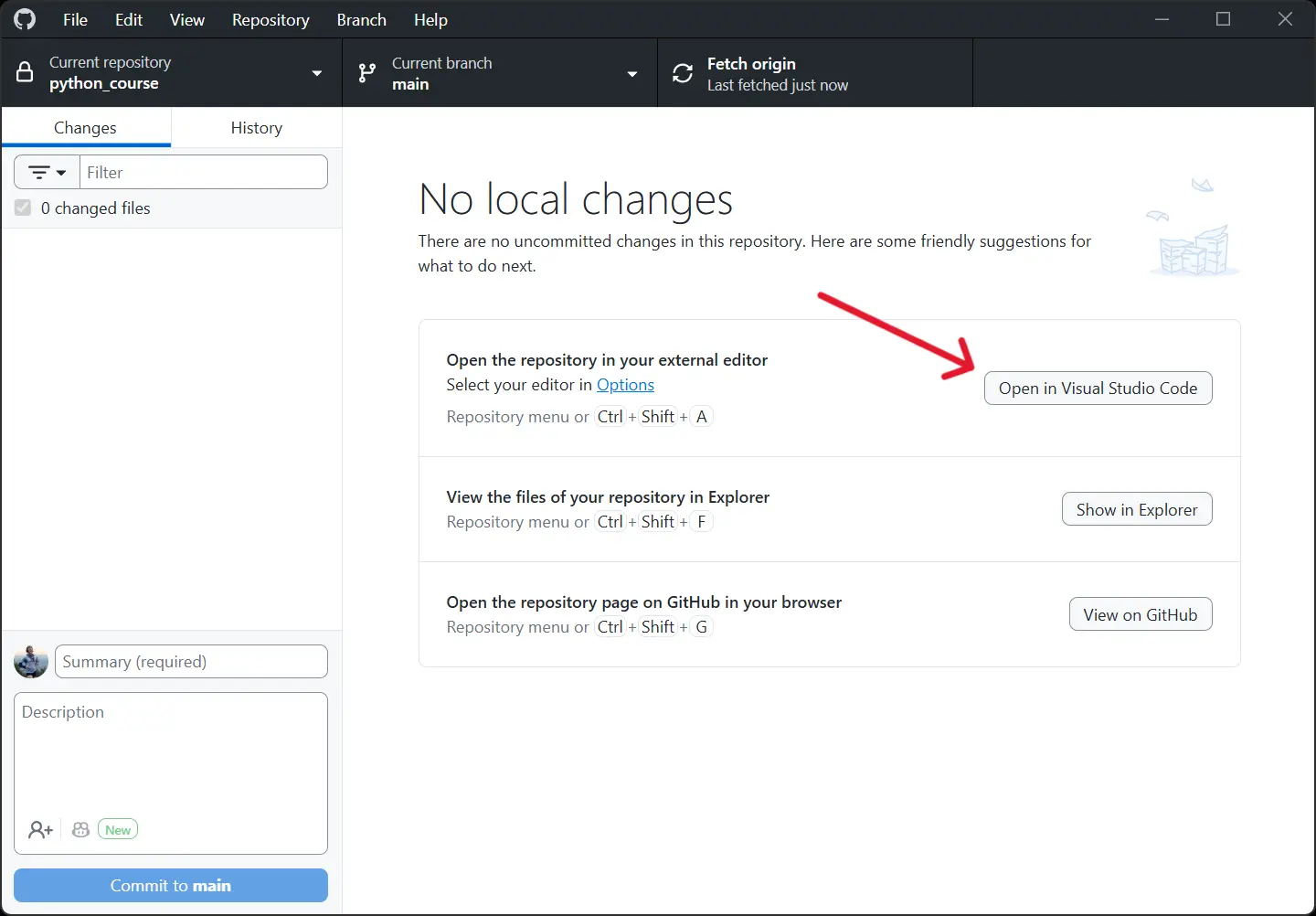Click the GitHub Desktop logo icon

[25, 19]
